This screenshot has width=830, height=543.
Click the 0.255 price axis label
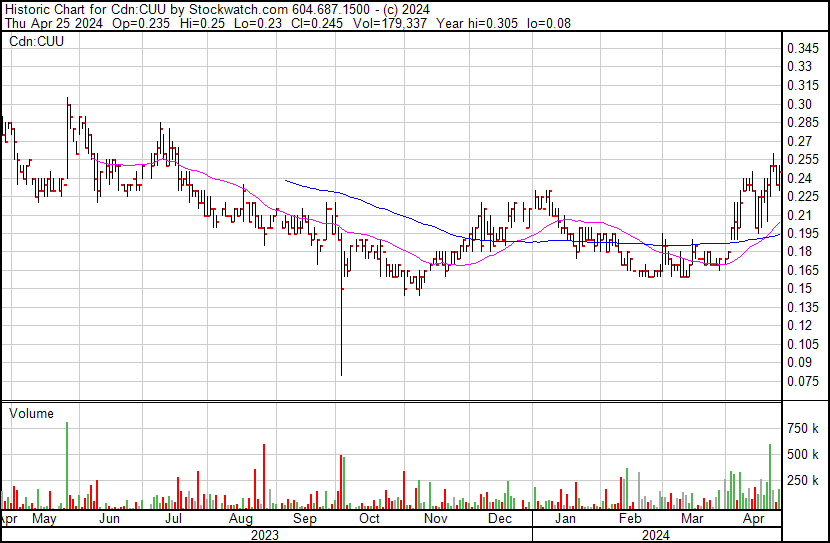[x=803, y=159]
